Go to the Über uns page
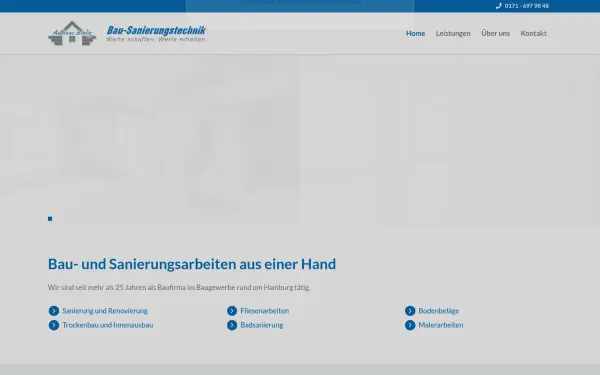Image resolution: width=600 pixels, height=375 pixels. (x=495, y=33)
